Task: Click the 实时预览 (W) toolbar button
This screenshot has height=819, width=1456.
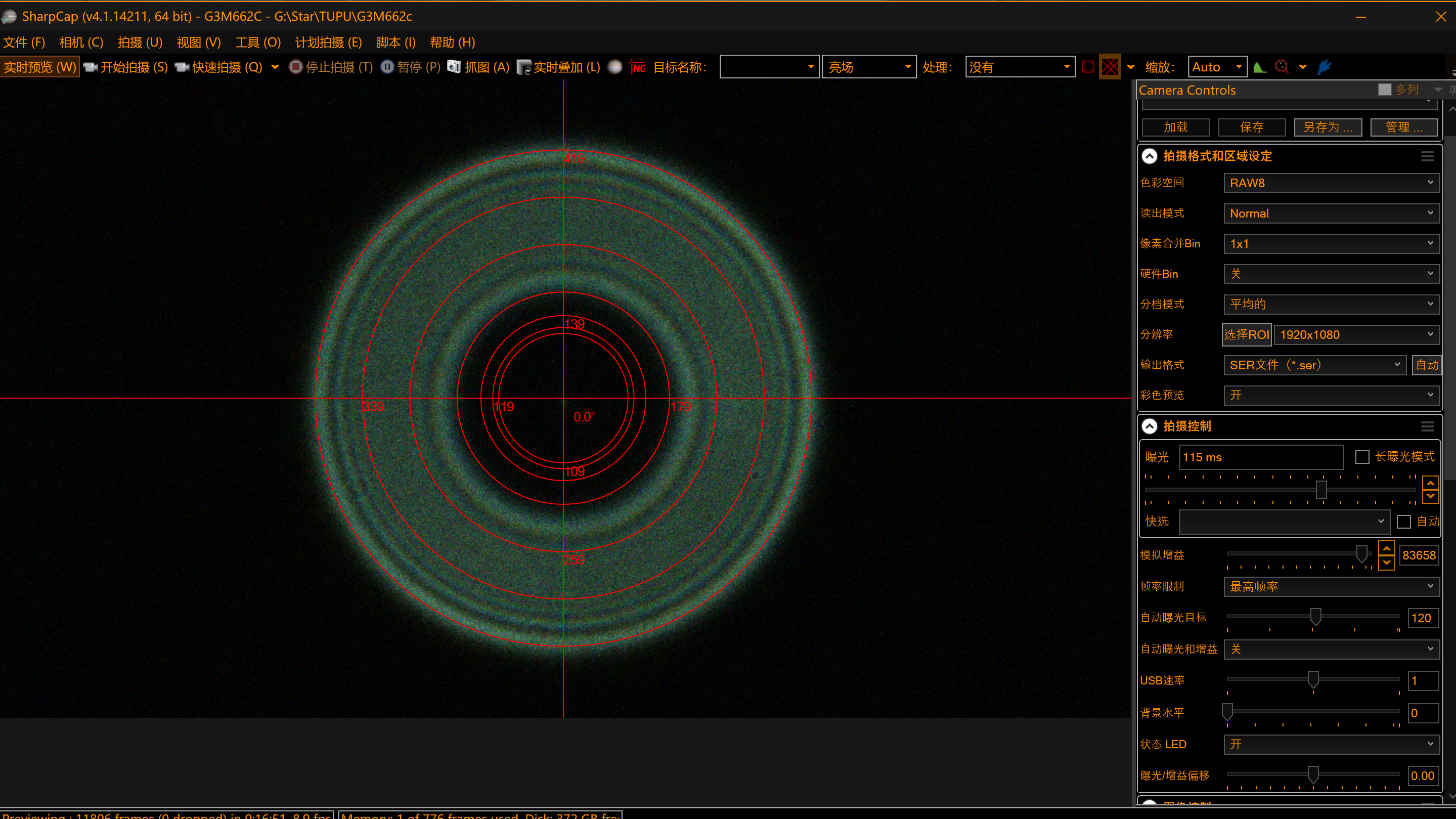Action: (39, 67)
